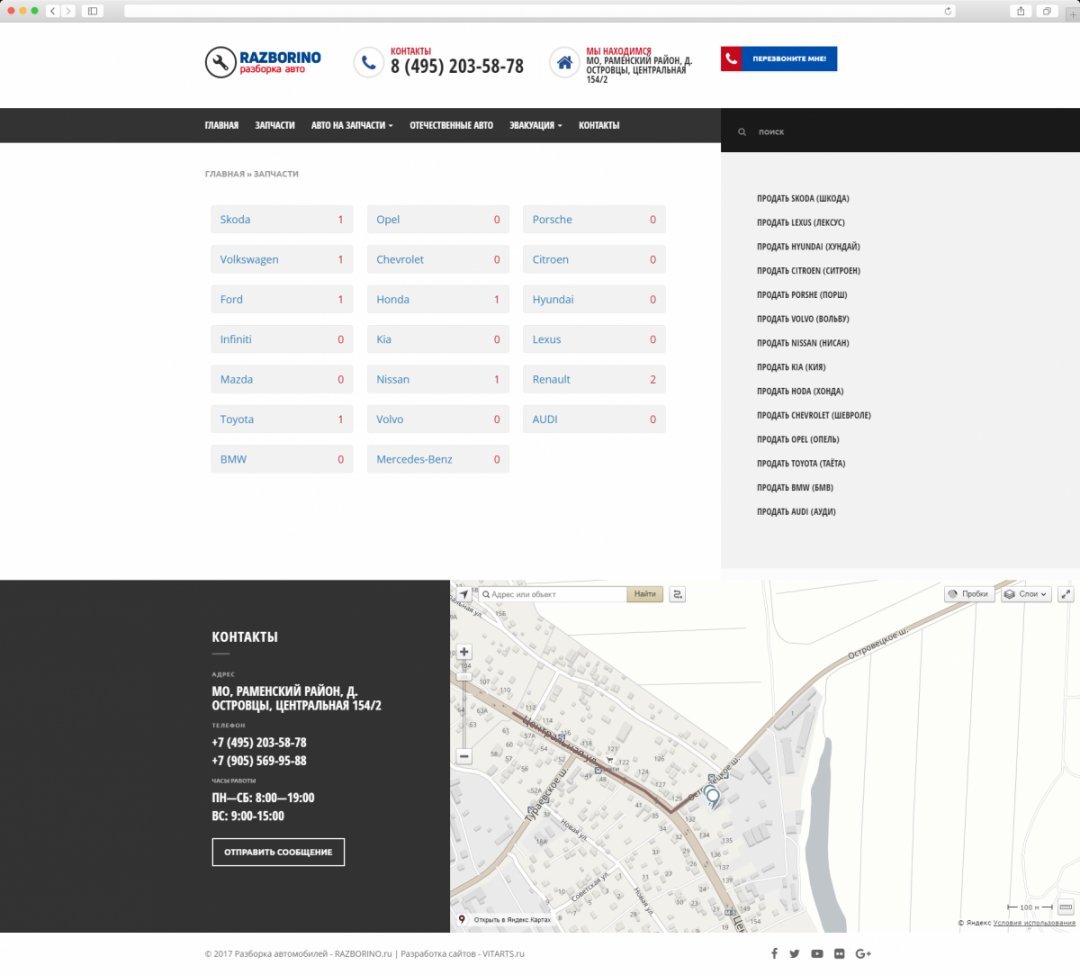Open the YouTube footer icon
This screenshot has width=1080, height=974.
coord(817,954)
